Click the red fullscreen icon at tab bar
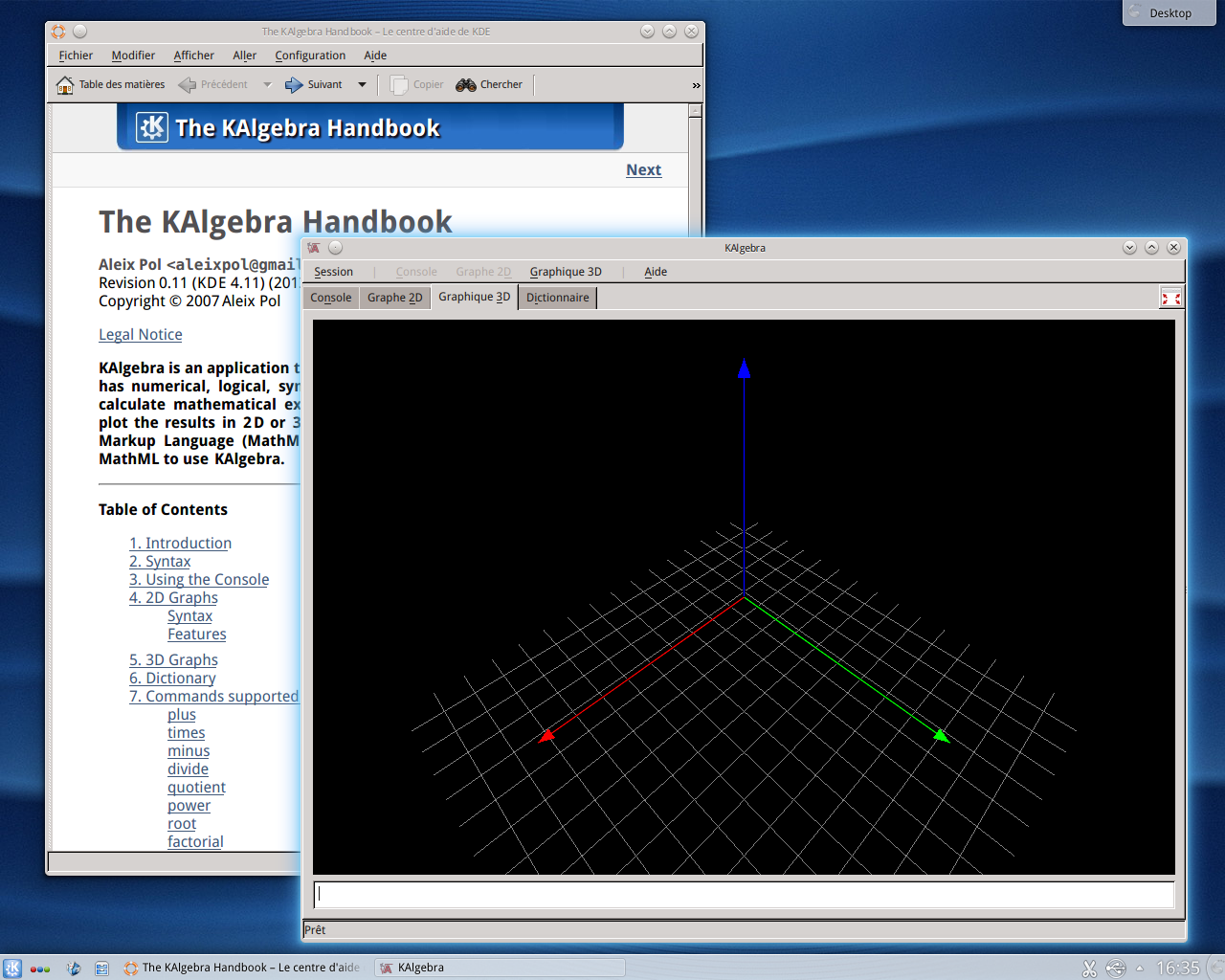 pyautogui.click(x=1170, y=298)
